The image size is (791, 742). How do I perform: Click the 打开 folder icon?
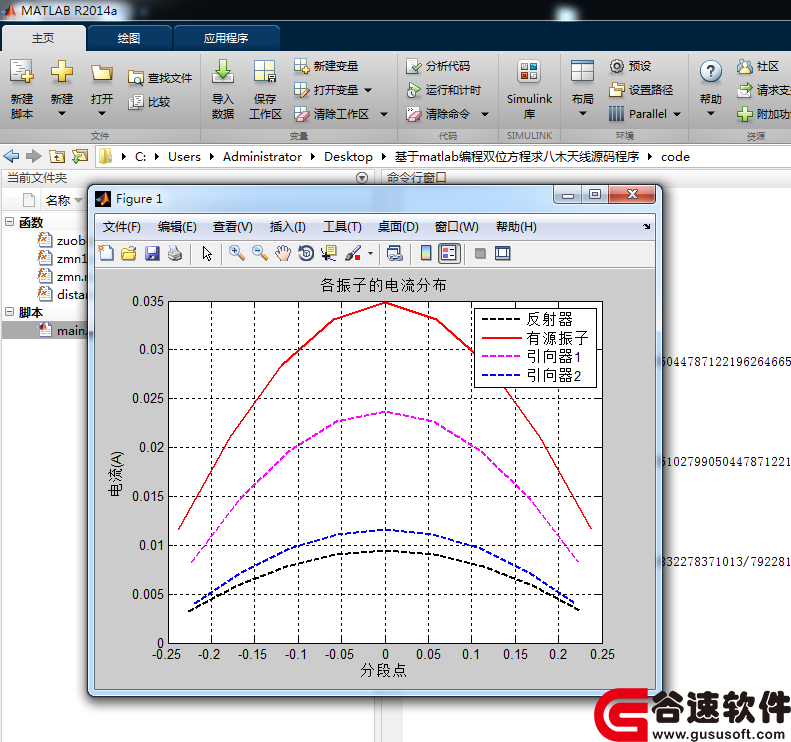tap(101, 74)
